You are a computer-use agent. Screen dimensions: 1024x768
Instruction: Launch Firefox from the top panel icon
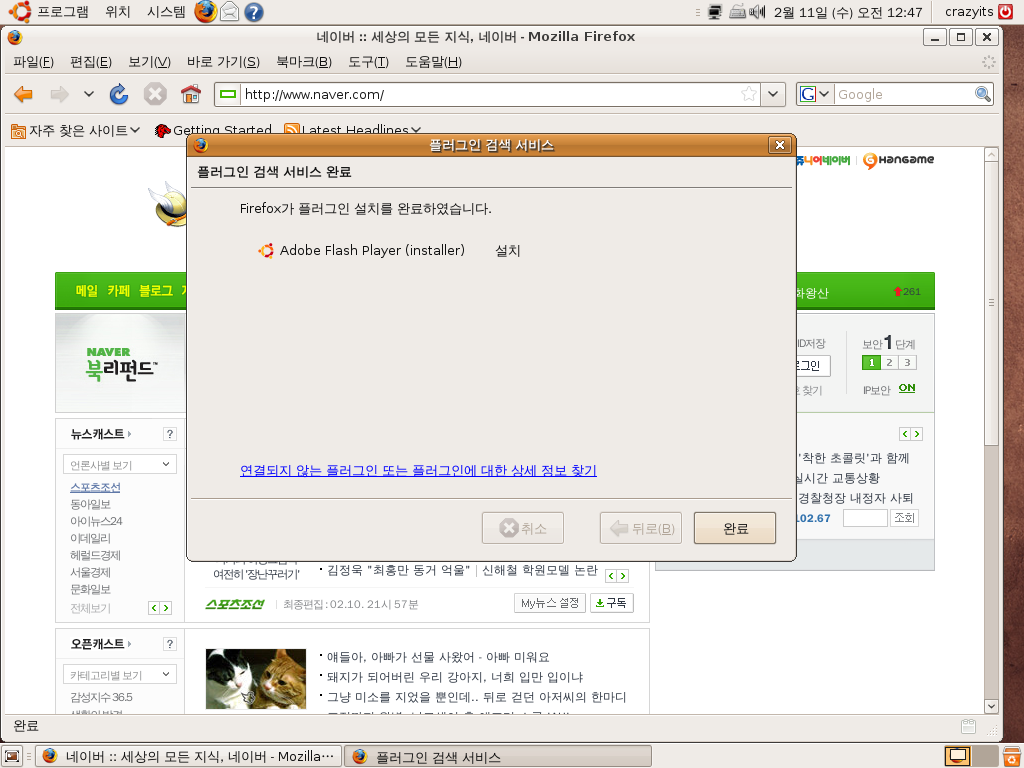[x=205, y=12]
